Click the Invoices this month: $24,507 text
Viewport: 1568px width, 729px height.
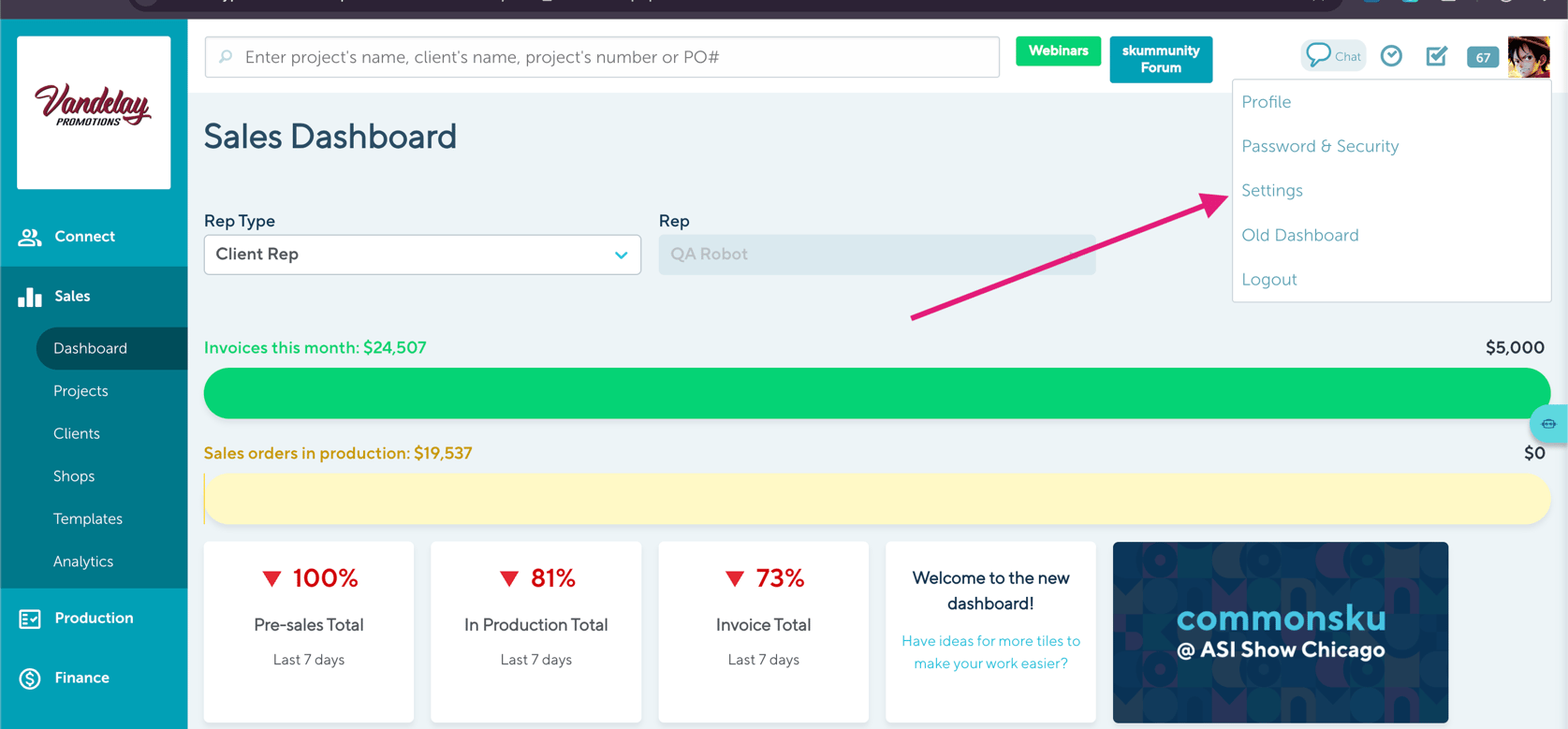(315, 348)
